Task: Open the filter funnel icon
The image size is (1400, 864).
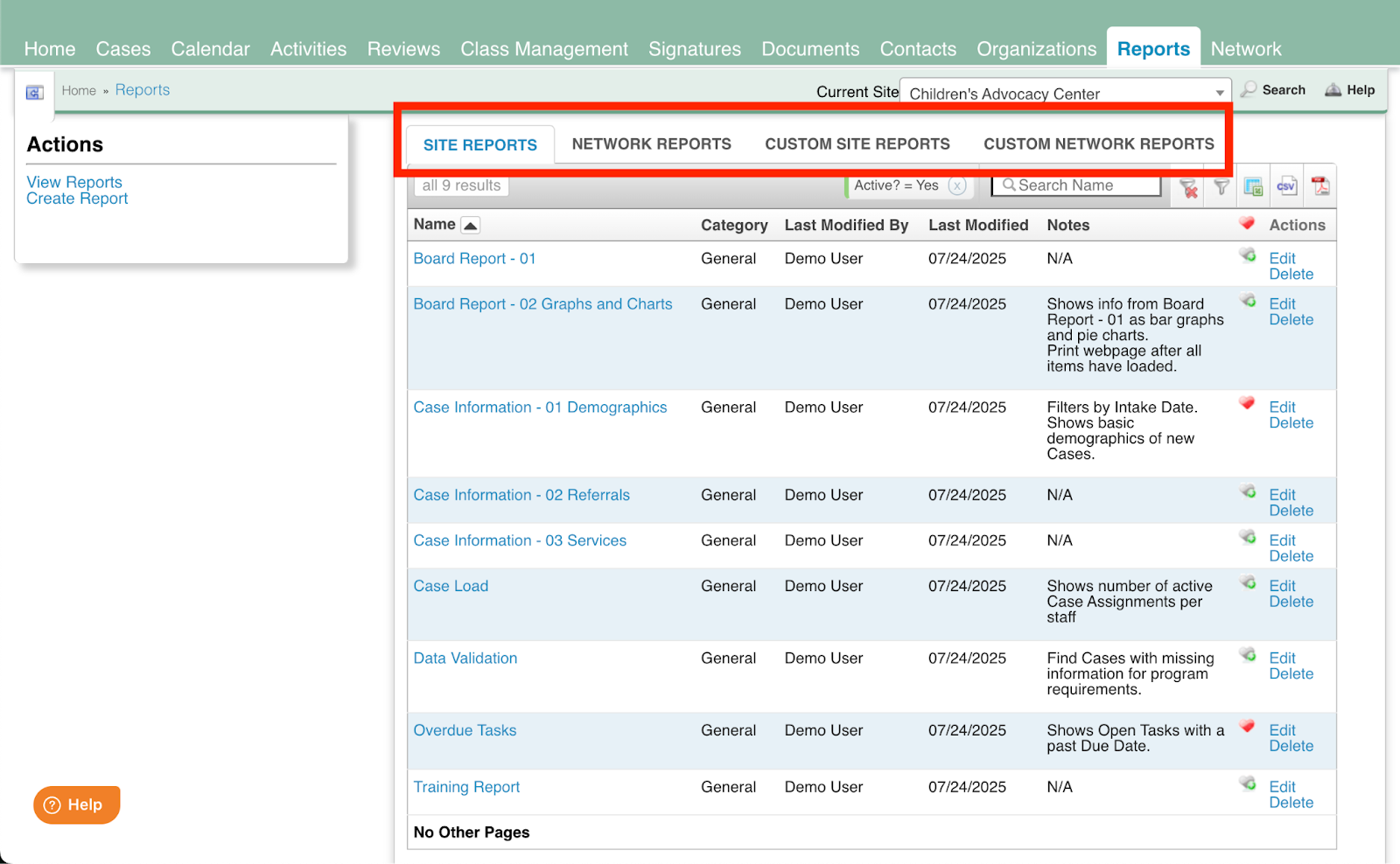Action: tap(1221, 186)
